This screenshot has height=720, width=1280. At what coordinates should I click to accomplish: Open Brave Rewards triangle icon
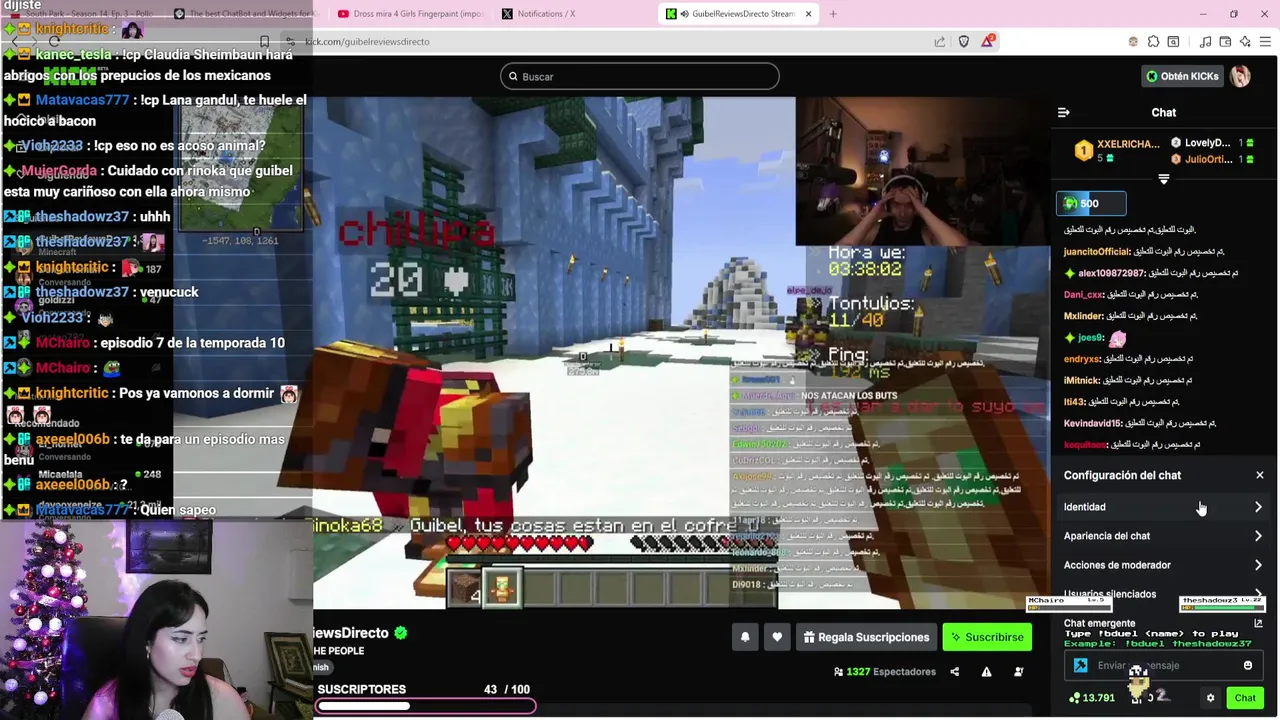pos(988,41)
